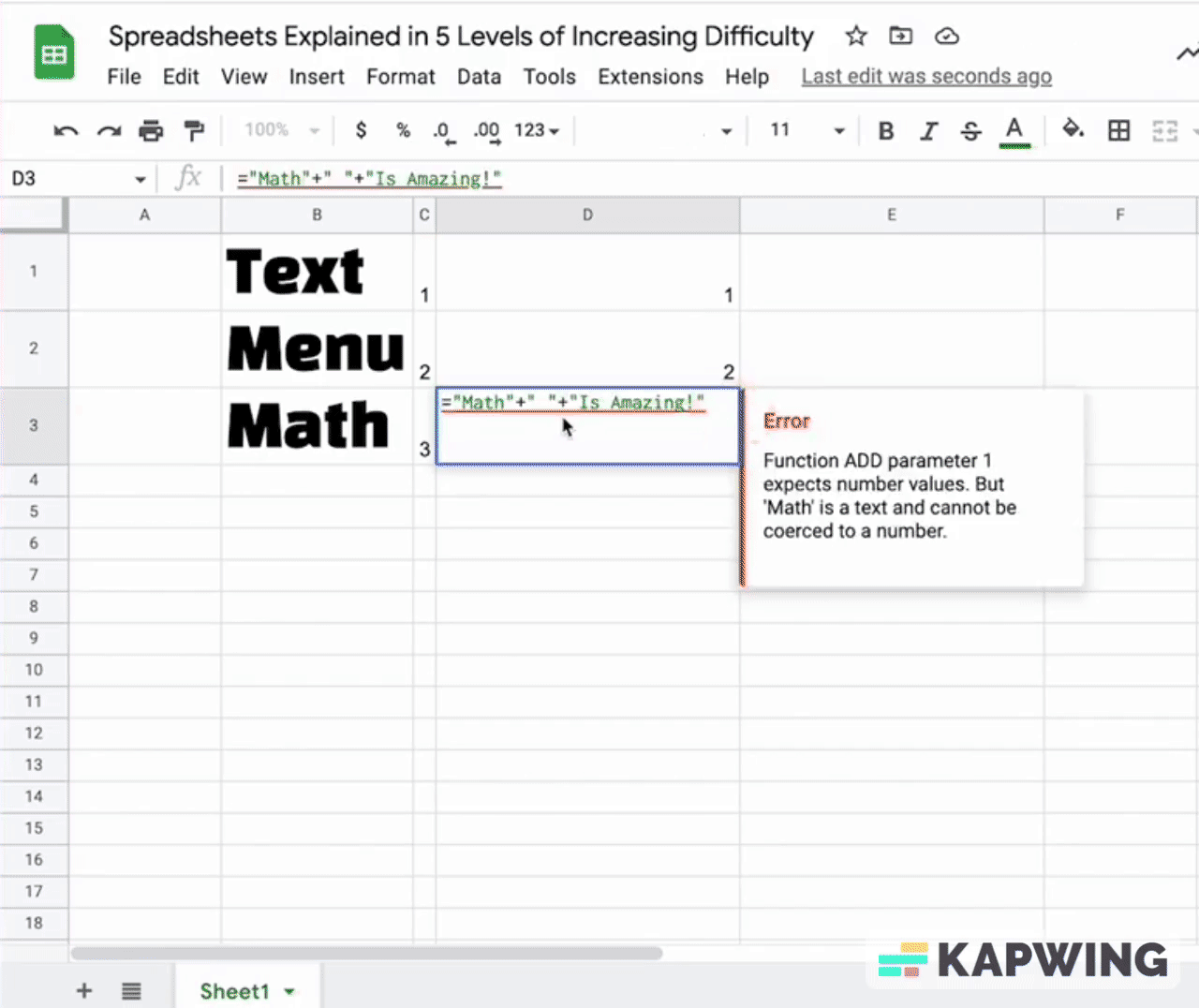Print the spreadsheet

tap(151, 131)
